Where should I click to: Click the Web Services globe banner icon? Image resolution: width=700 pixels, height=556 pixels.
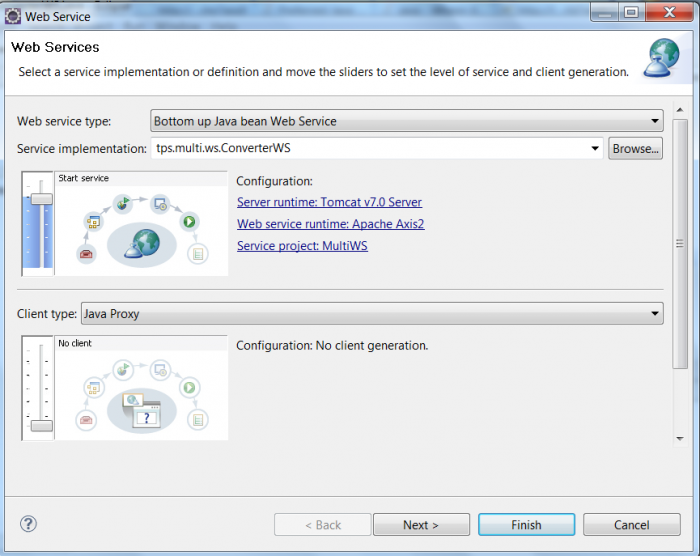point(662,58)
